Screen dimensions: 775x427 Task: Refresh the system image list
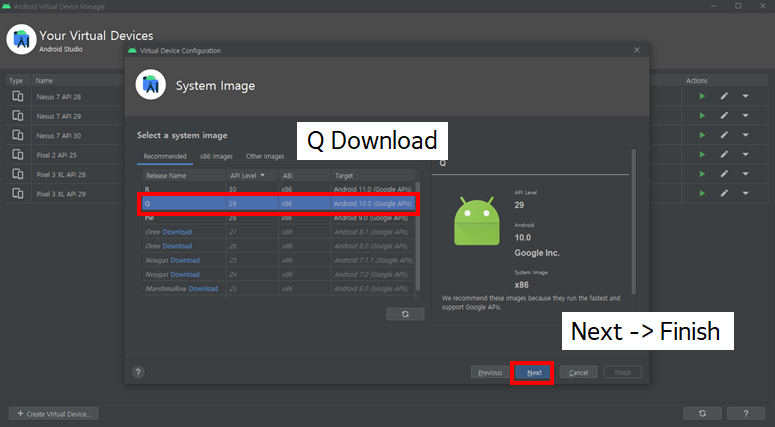pos(405,314)
